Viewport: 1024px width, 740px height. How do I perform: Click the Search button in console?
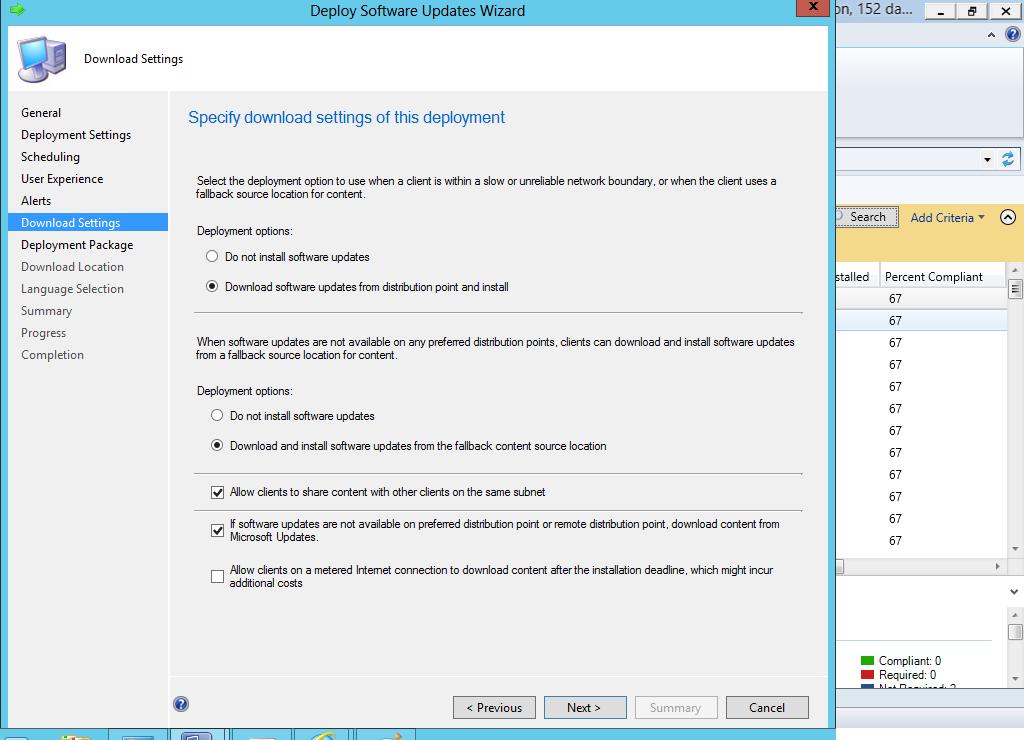coord(867,217)
